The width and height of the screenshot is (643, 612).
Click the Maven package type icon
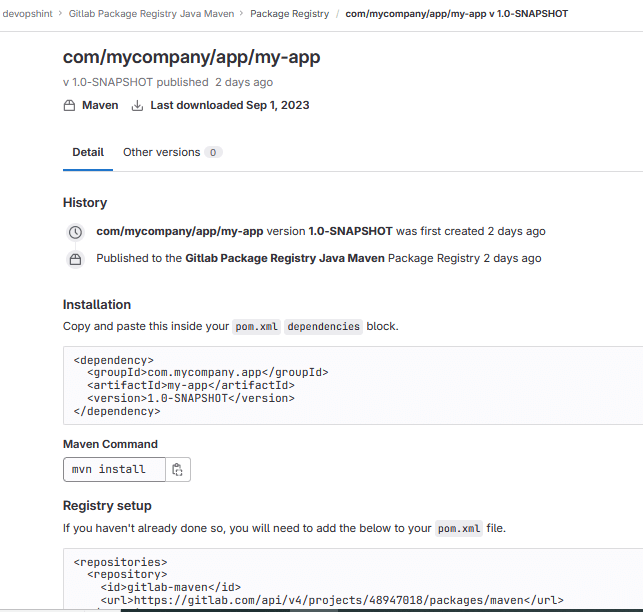[x=69, y=105]
